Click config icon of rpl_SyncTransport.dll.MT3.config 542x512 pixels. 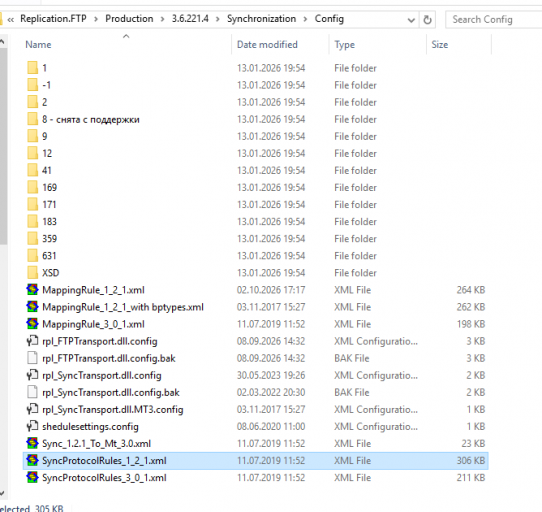32,409
